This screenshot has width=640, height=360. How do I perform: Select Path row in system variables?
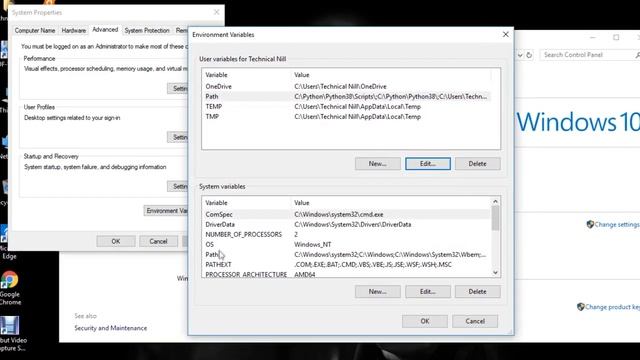(x=347, y=255)
